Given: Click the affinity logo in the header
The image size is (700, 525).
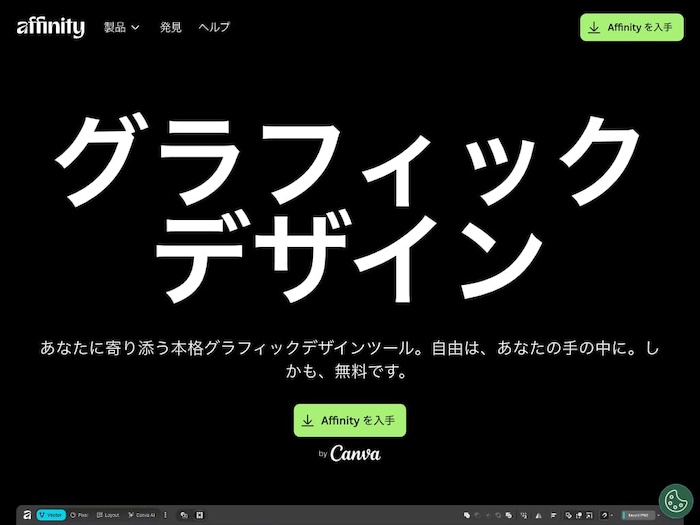Looking at the screenshot, I should point(50,27).
